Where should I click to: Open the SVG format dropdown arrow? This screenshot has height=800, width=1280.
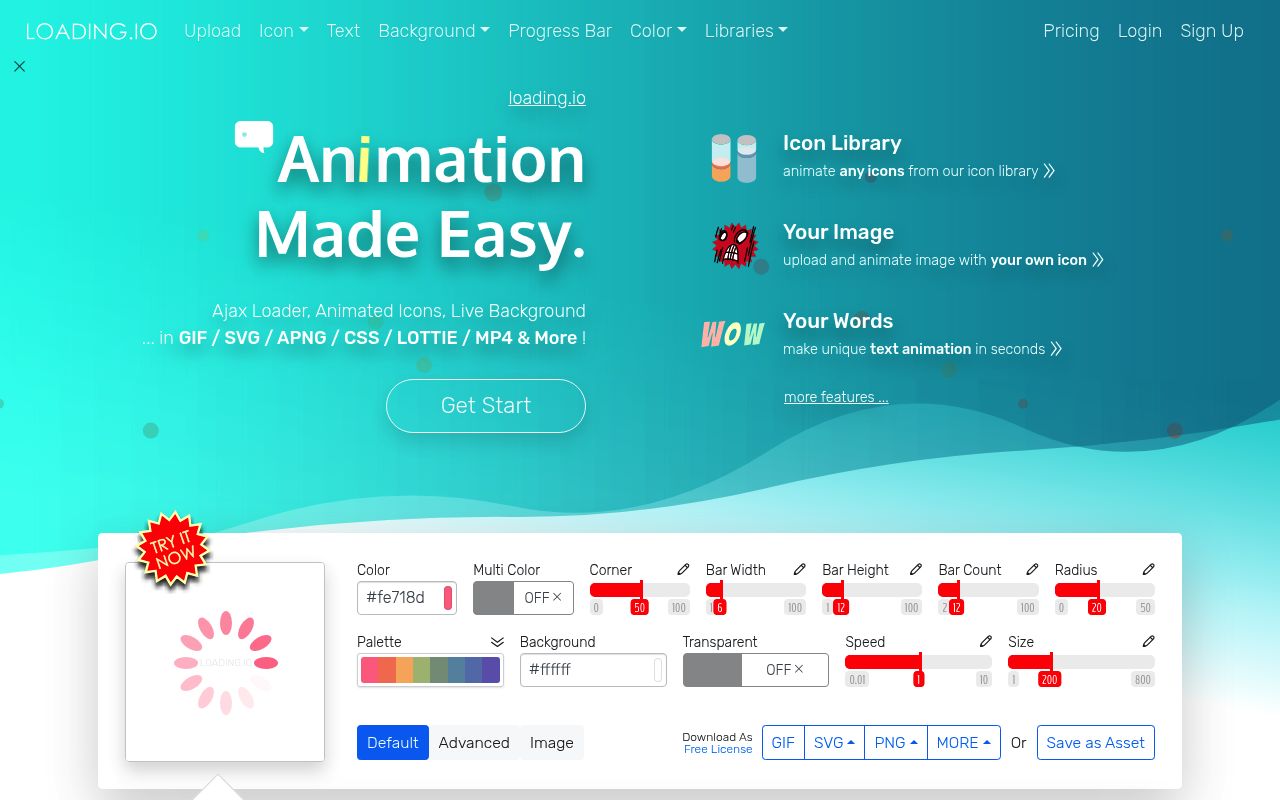point(849,742)
